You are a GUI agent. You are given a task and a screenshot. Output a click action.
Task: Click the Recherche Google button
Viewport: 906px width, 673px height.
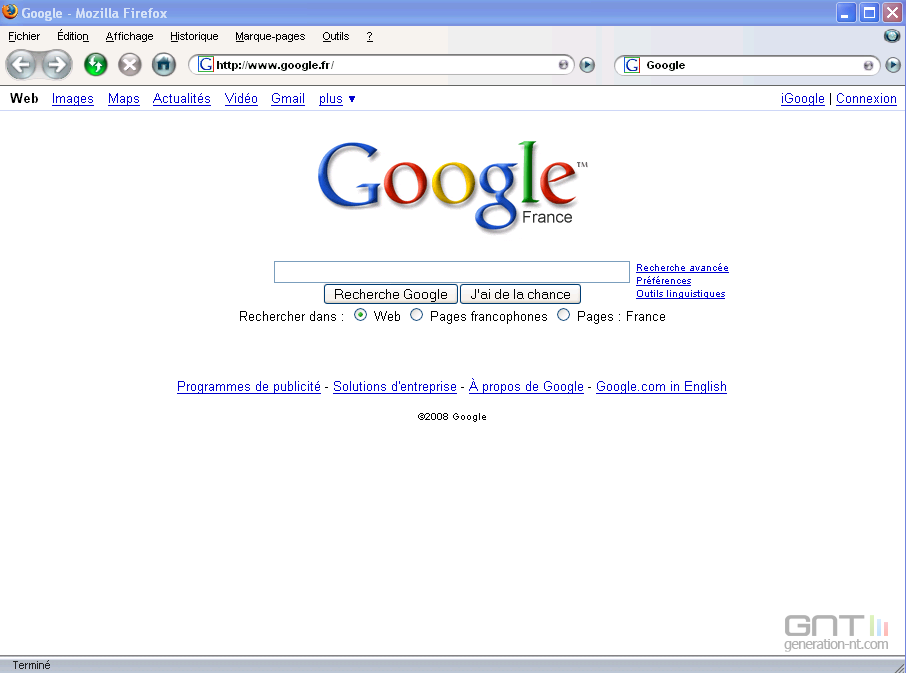coord(391,294)
